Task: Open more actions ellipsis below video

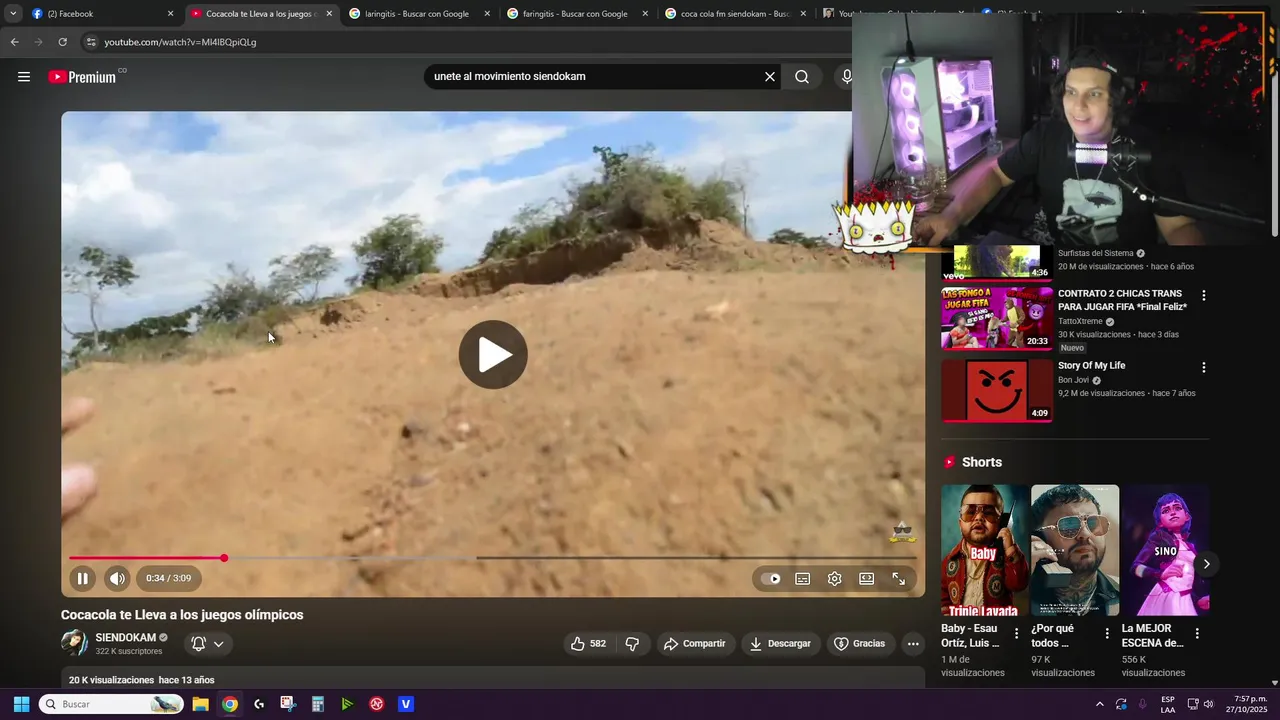Action: click(913, 644)
